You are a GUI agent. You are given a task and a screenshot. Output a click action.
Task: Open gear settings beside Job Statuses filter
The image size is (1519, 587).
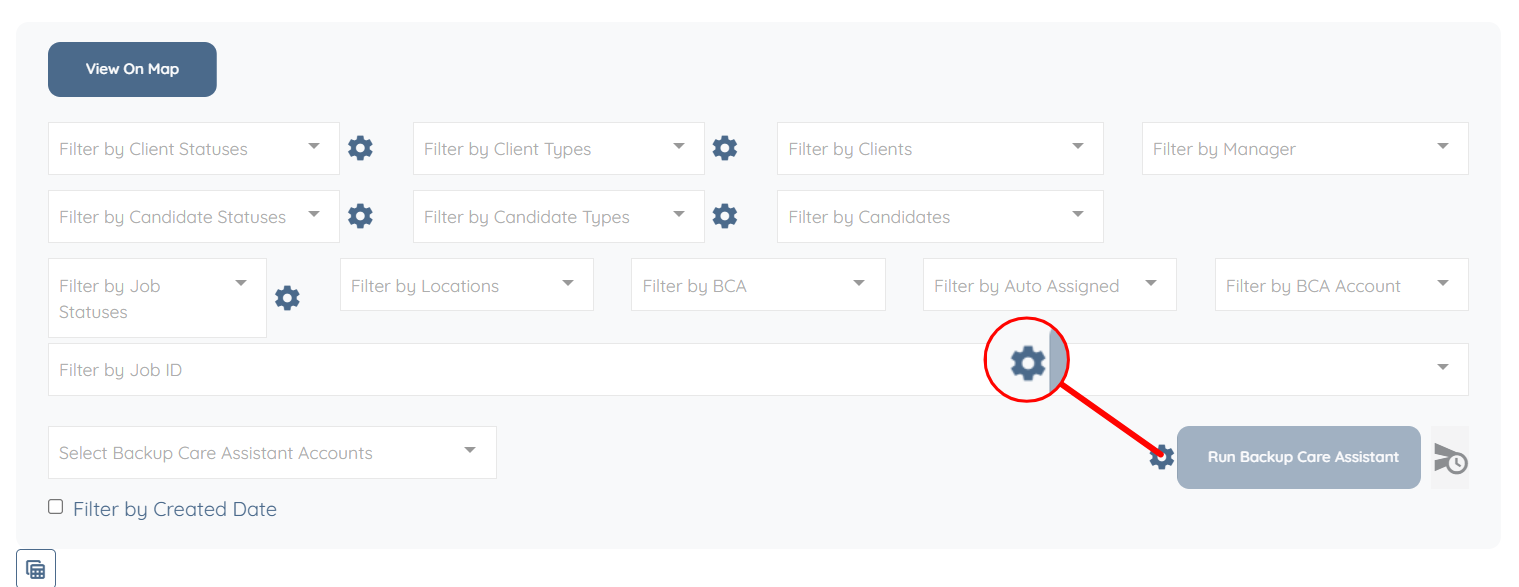287,298
